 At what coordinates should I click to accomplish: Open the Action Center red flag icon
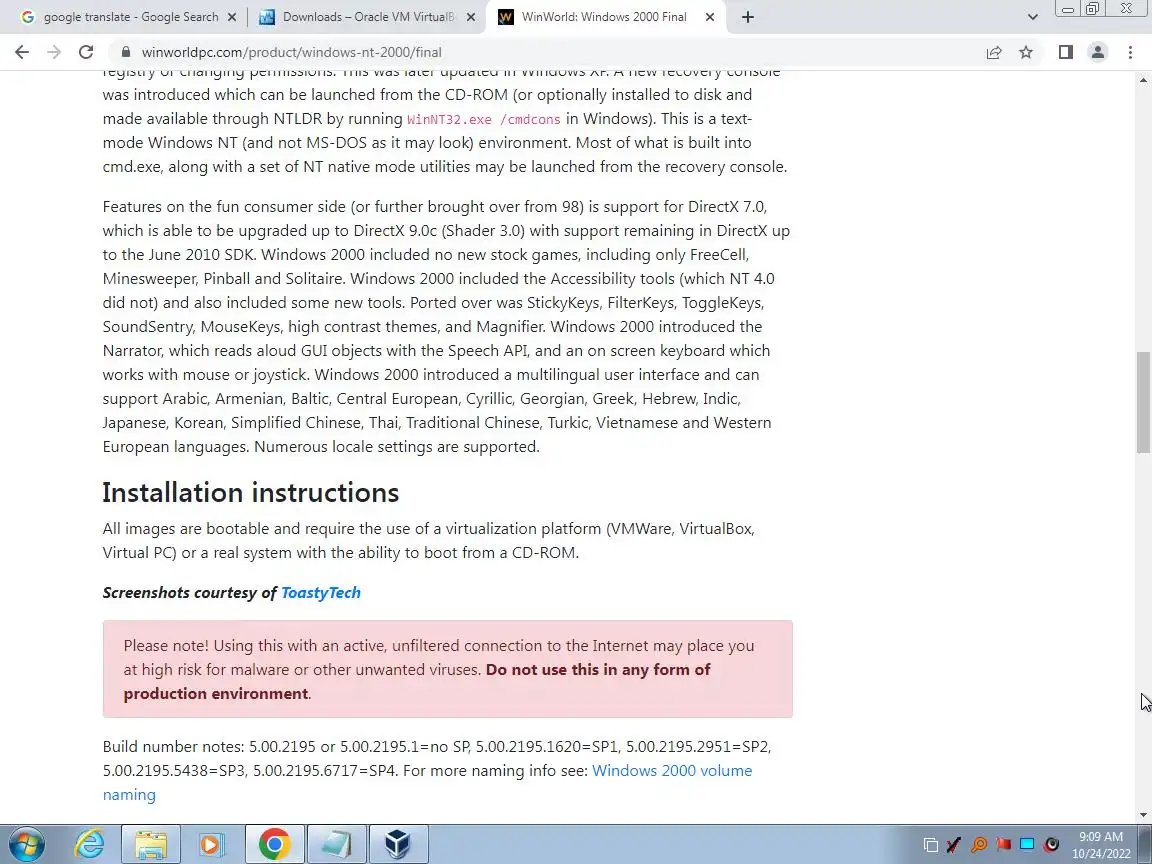(x=1004, y=845)
